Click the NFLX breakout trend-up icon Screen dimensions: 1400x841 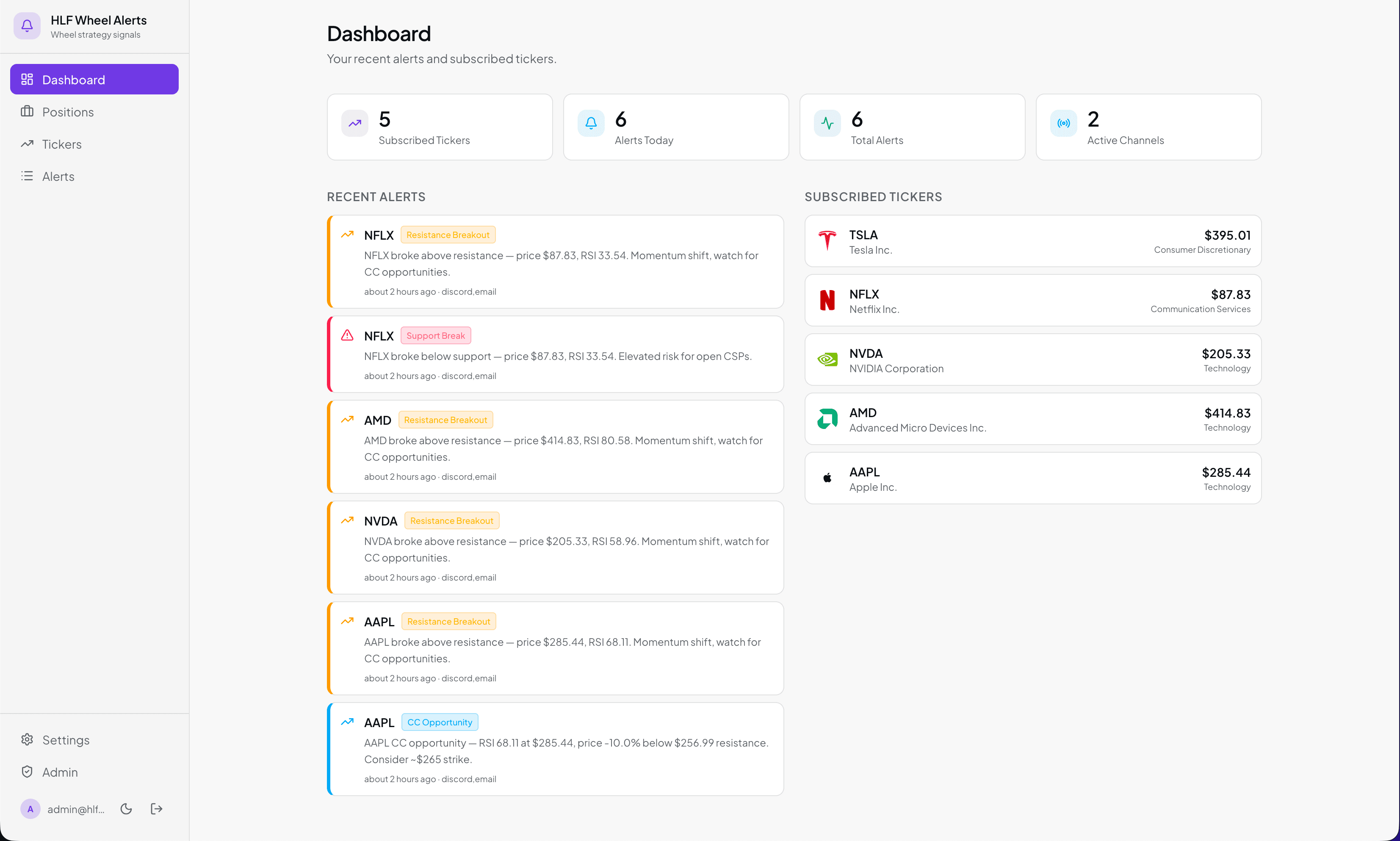347,234
